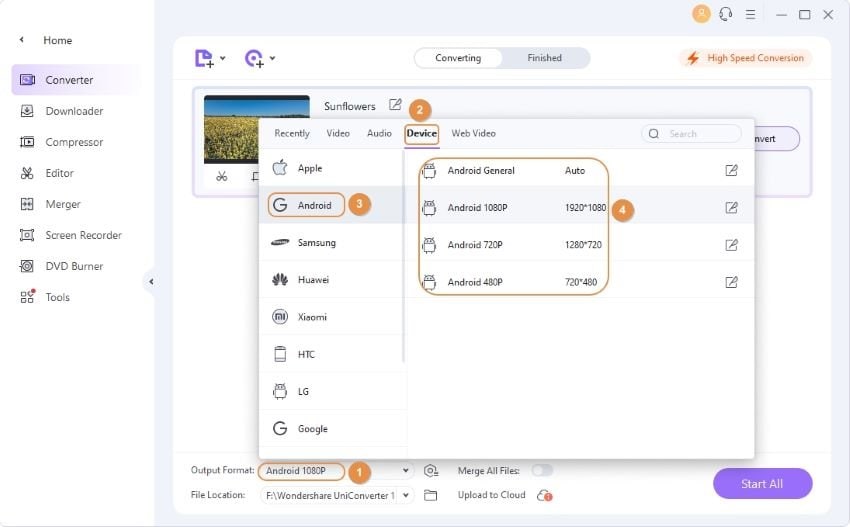The image size is (850, 527).
Task: Select Android 1080P preset
Action: (580, 208)
